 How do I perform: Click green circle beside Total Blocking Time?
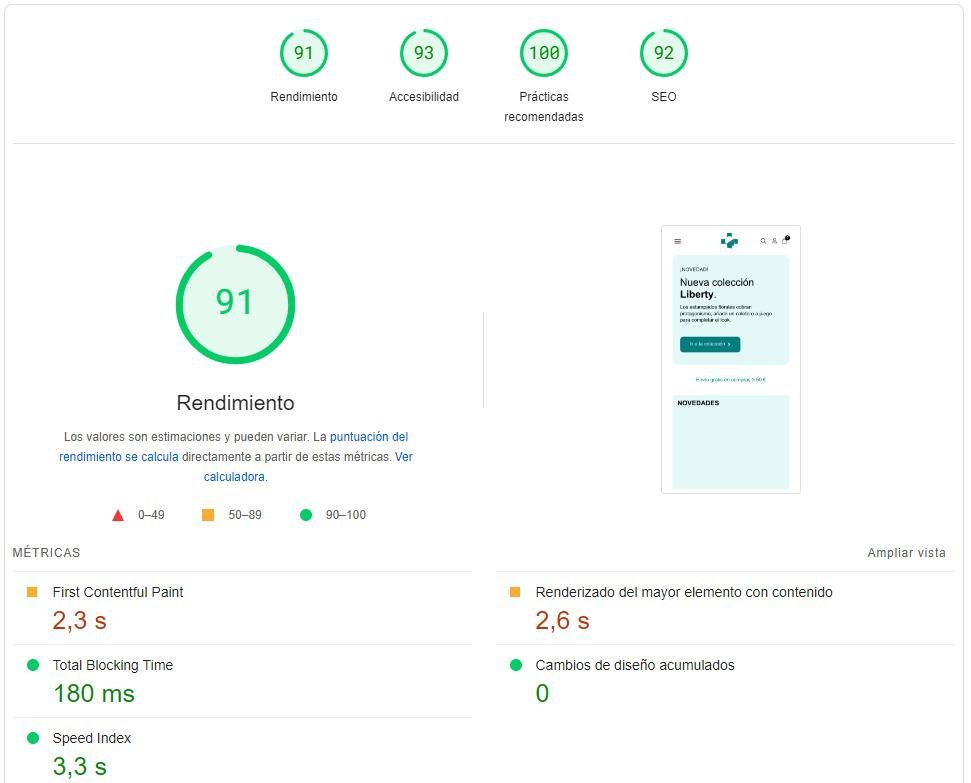pyautogui.click(x=33, y=665)
